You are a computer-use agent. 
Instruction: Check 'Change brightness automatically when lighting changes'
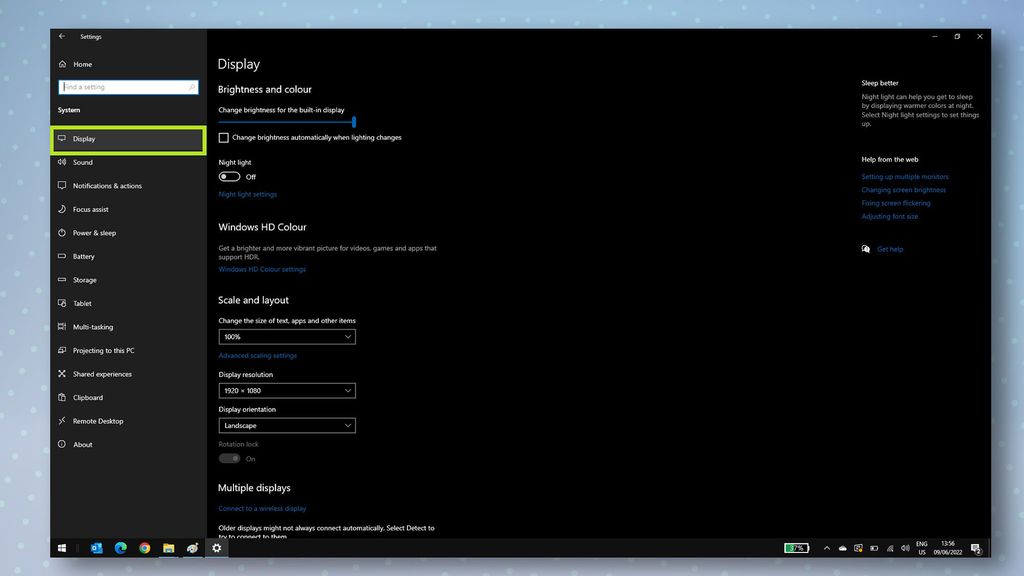[x=224, y=137]
